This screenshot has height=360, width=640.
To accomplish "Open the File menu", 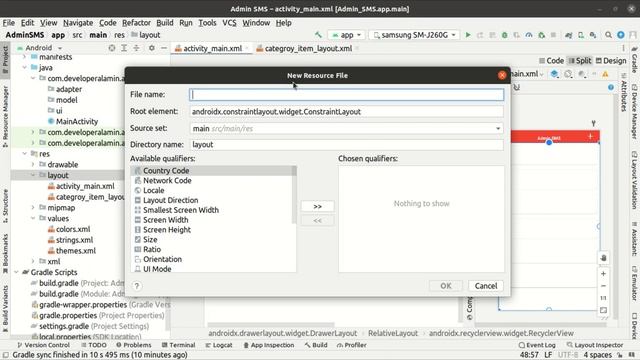I will tap(9, 23).
